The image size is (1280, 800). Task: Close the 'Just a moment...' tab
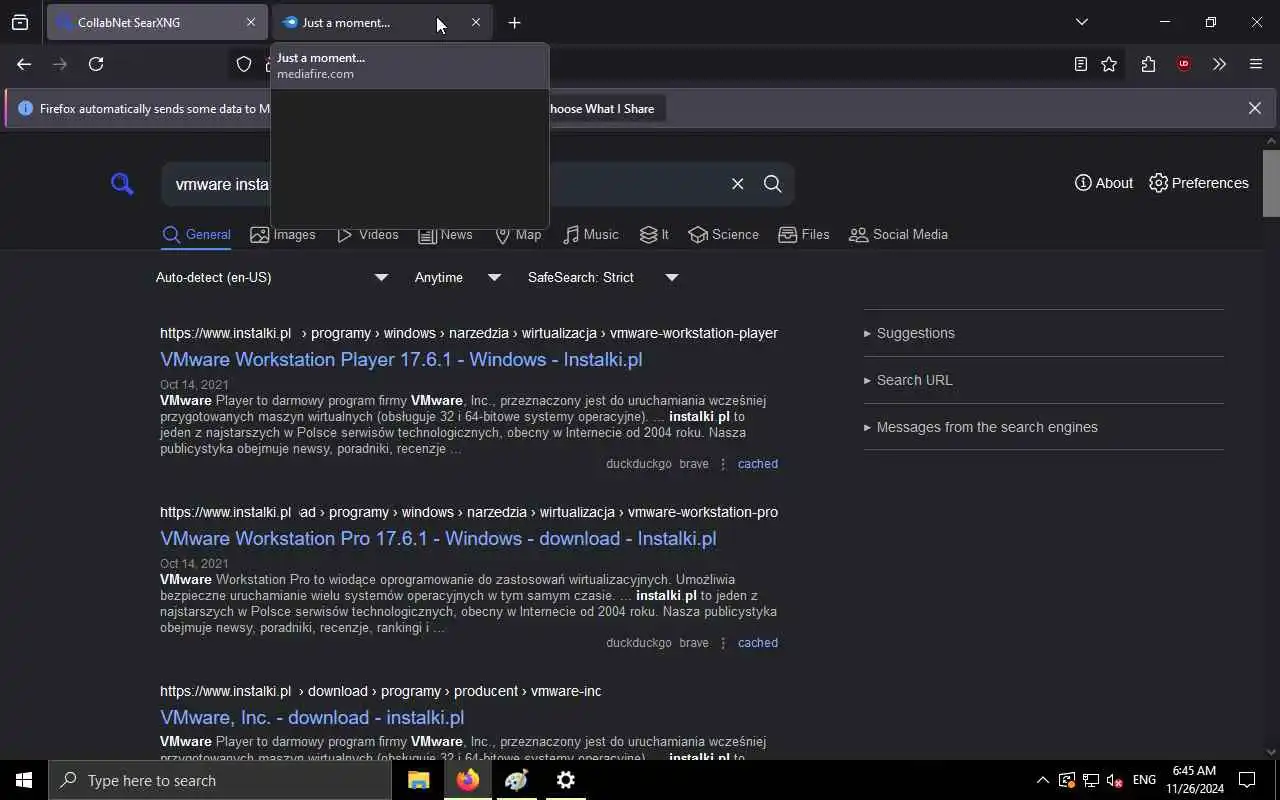coord(476,22)
